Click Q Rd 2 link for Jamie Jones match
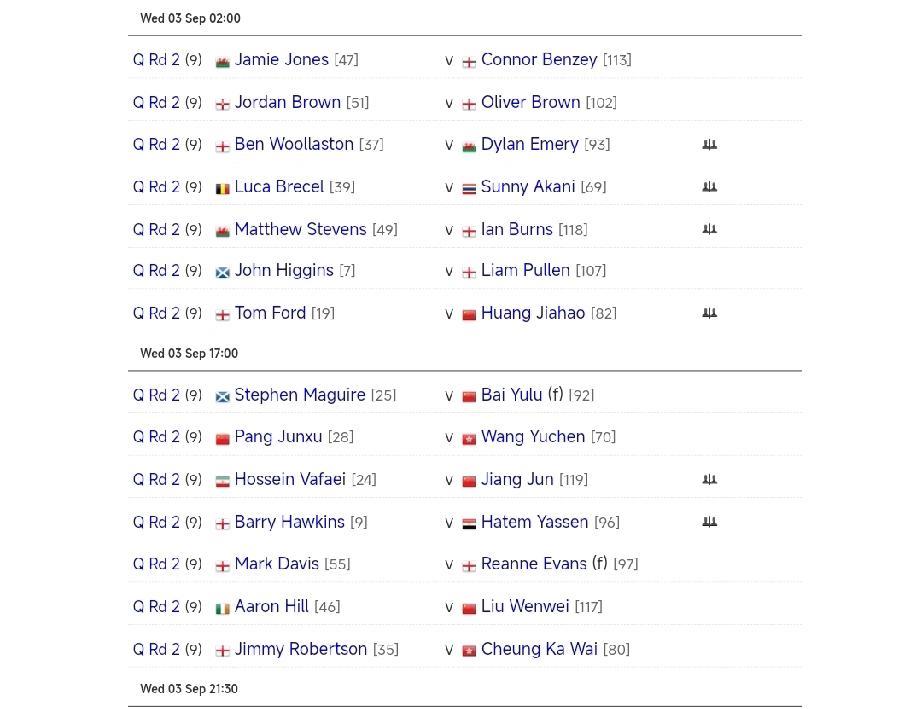The height and width of the screenshot is (709, 922). (156, 60)
